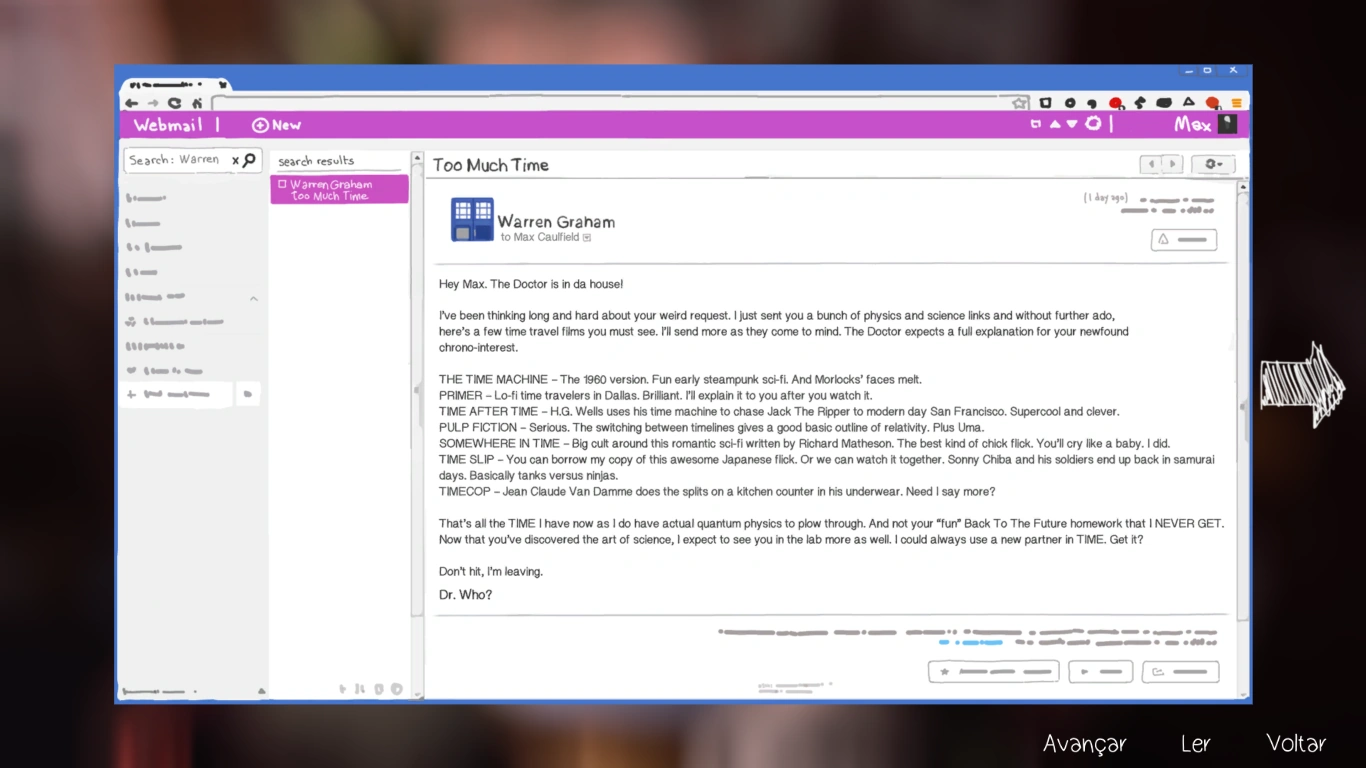Click the 'search results' list heading
Viewport: 1366px width, 768px height.
316,161
